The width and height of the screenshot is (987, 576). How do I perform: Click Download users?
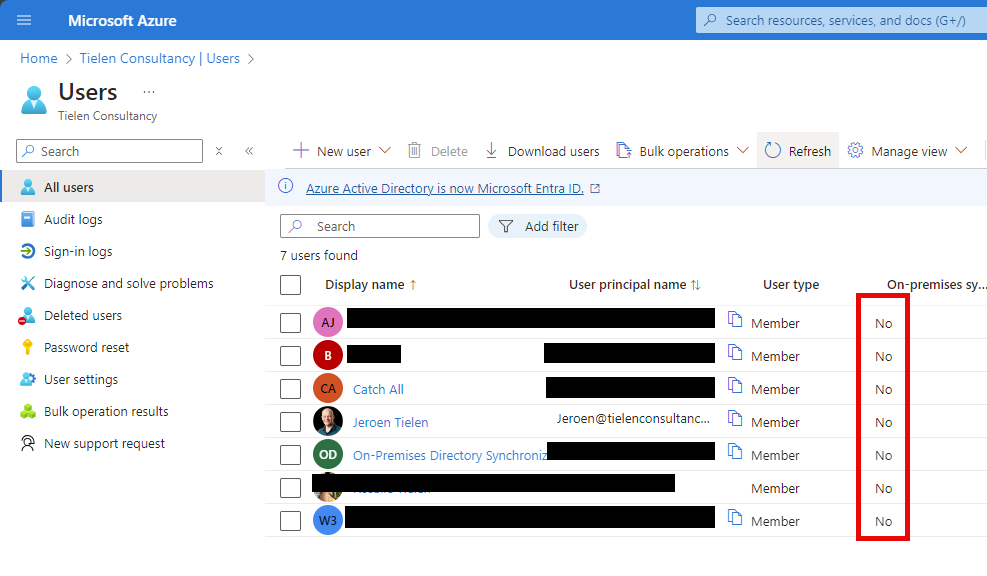[543, 151]
